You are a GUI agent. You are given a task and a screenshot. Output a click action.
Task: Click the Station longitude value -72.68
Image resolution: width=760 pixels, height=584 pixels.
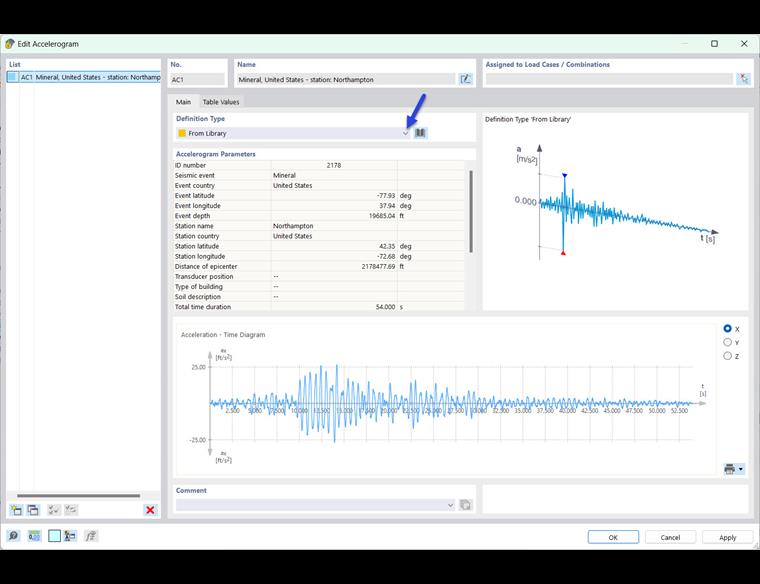click(386, 256)
